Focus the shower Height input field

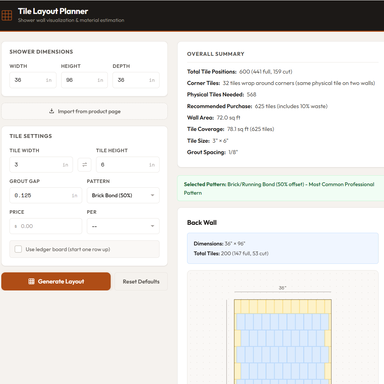click(x=84, y=80)
